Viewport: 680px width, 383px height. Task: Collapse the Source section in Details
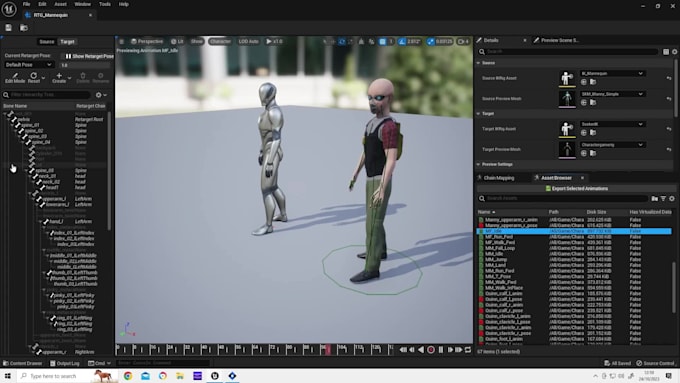coord(479,63)
